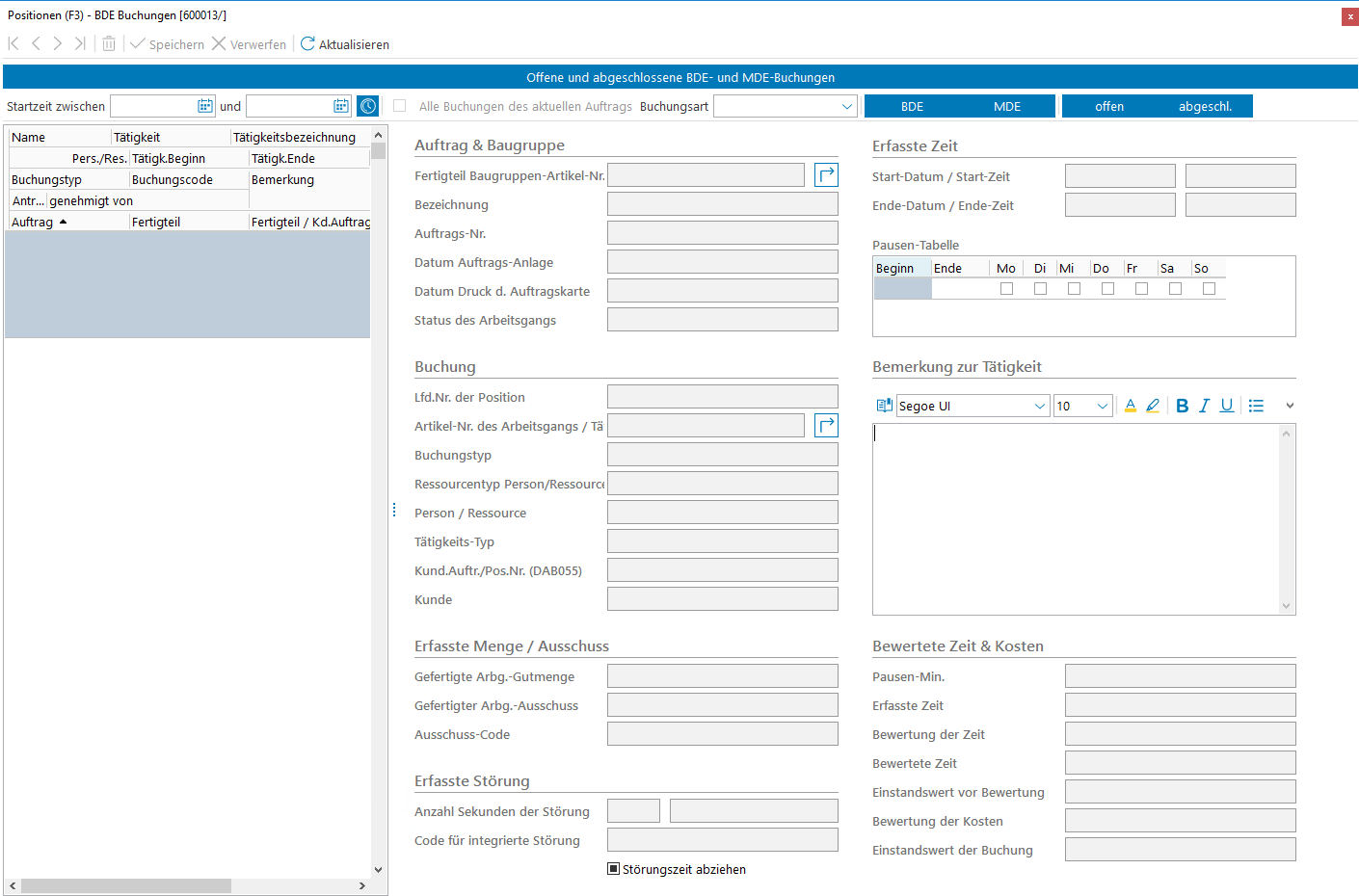Expand the Segoe UI font dropdown
The height and width of the screenshot is (896, 1359).
(1039, 406)
